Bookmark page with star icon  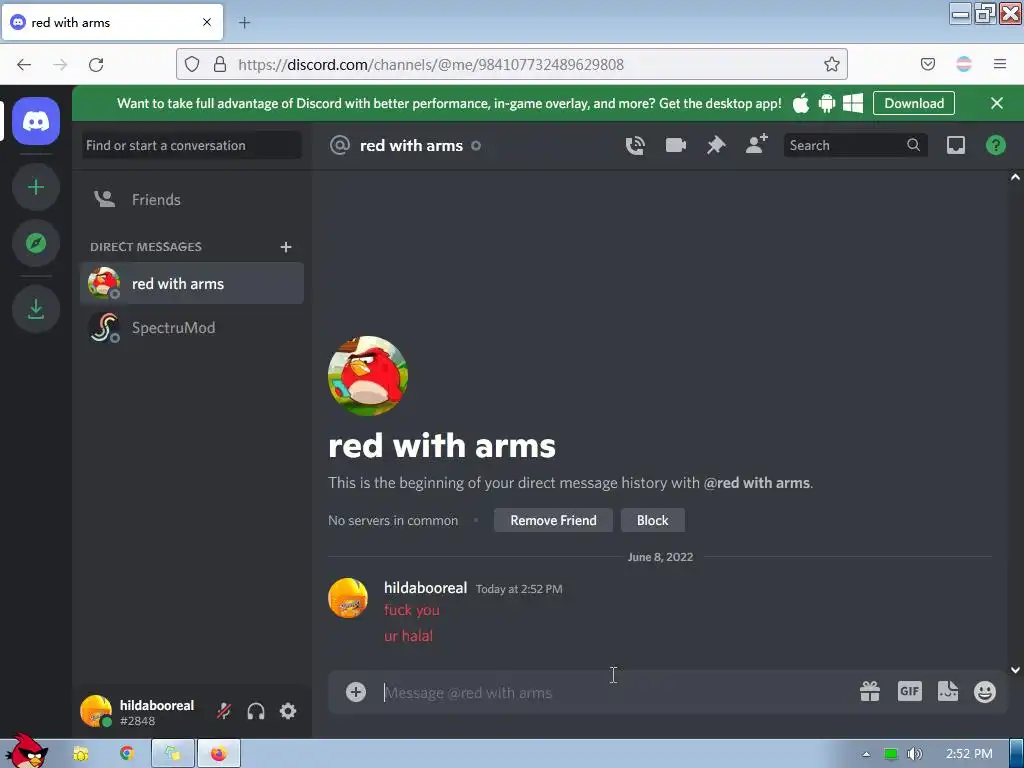(831, 64)
